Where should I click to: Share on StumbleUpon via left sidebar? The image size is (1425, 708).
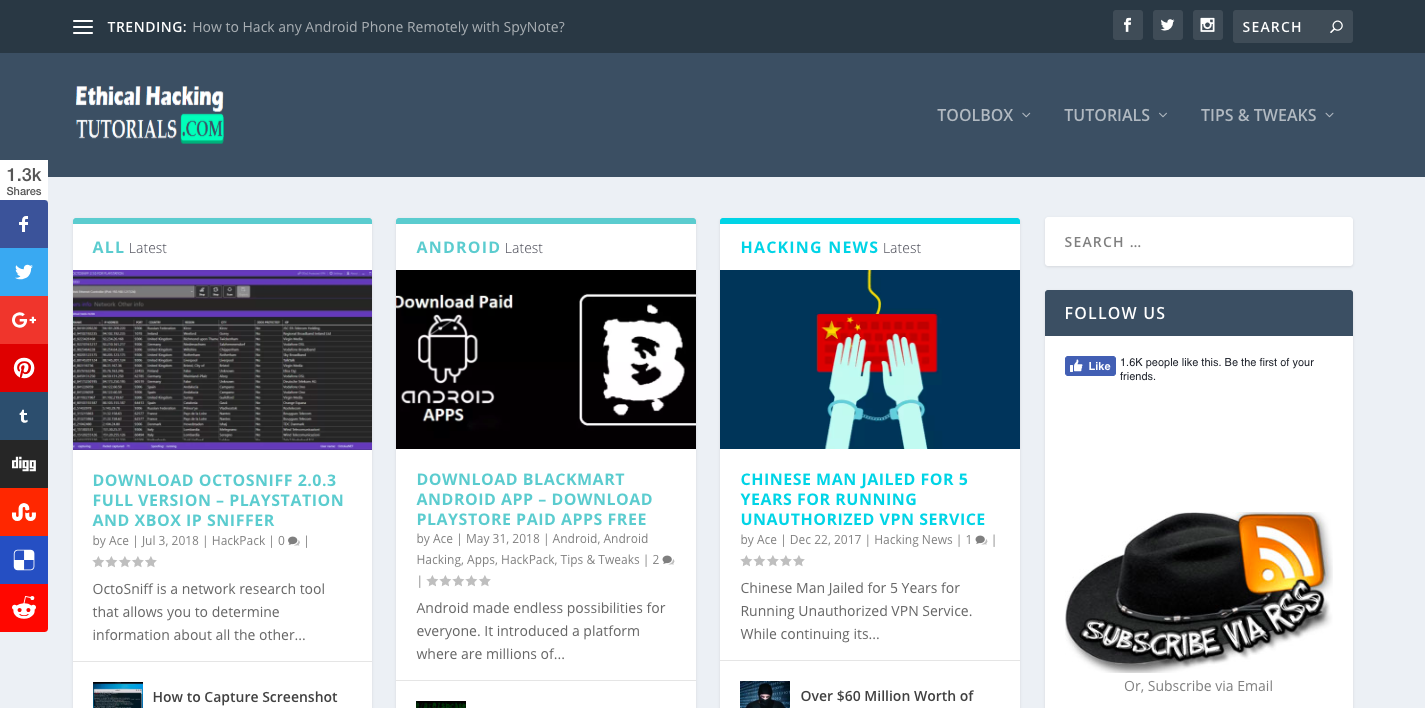coord(24,512)
